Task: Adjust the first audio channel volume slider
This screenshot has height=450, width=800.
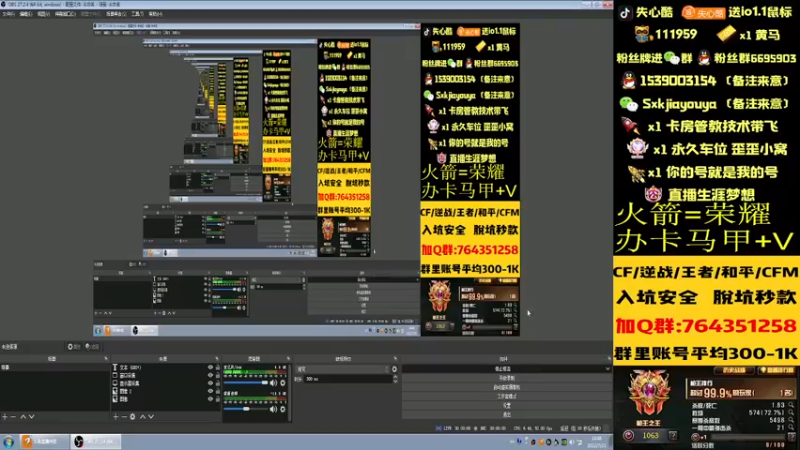Action: [x=246, y=383]
